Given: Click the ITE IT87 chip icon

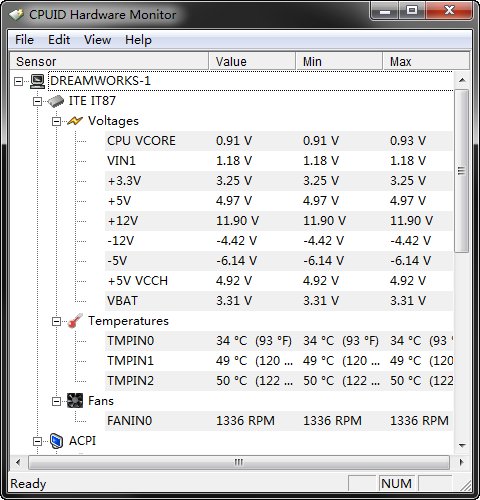Looking at the screenshot, I should coord(56,101).
